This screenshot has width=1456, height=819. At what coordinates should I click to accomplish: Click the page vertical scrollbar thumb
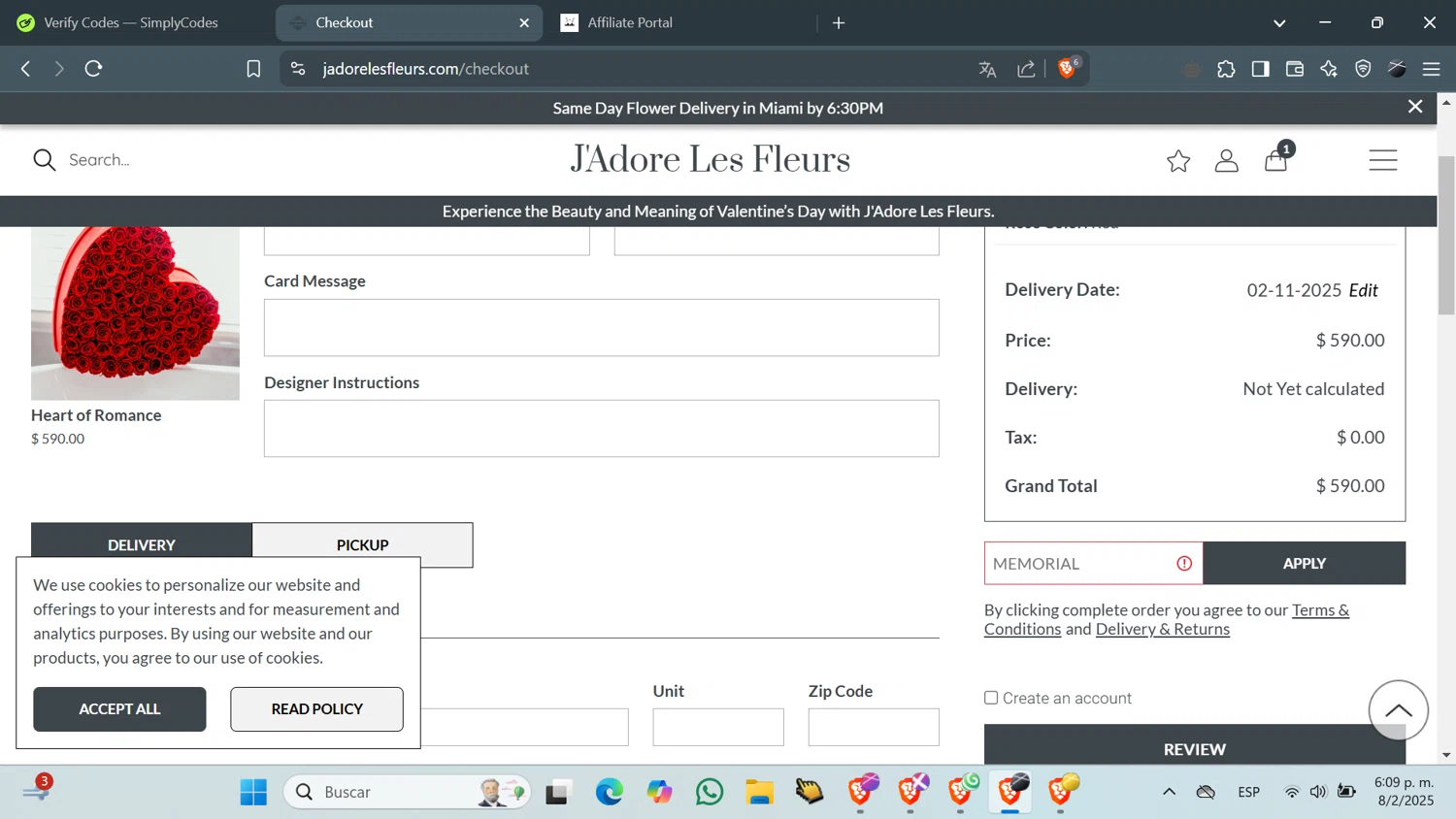coord(1446,235)
